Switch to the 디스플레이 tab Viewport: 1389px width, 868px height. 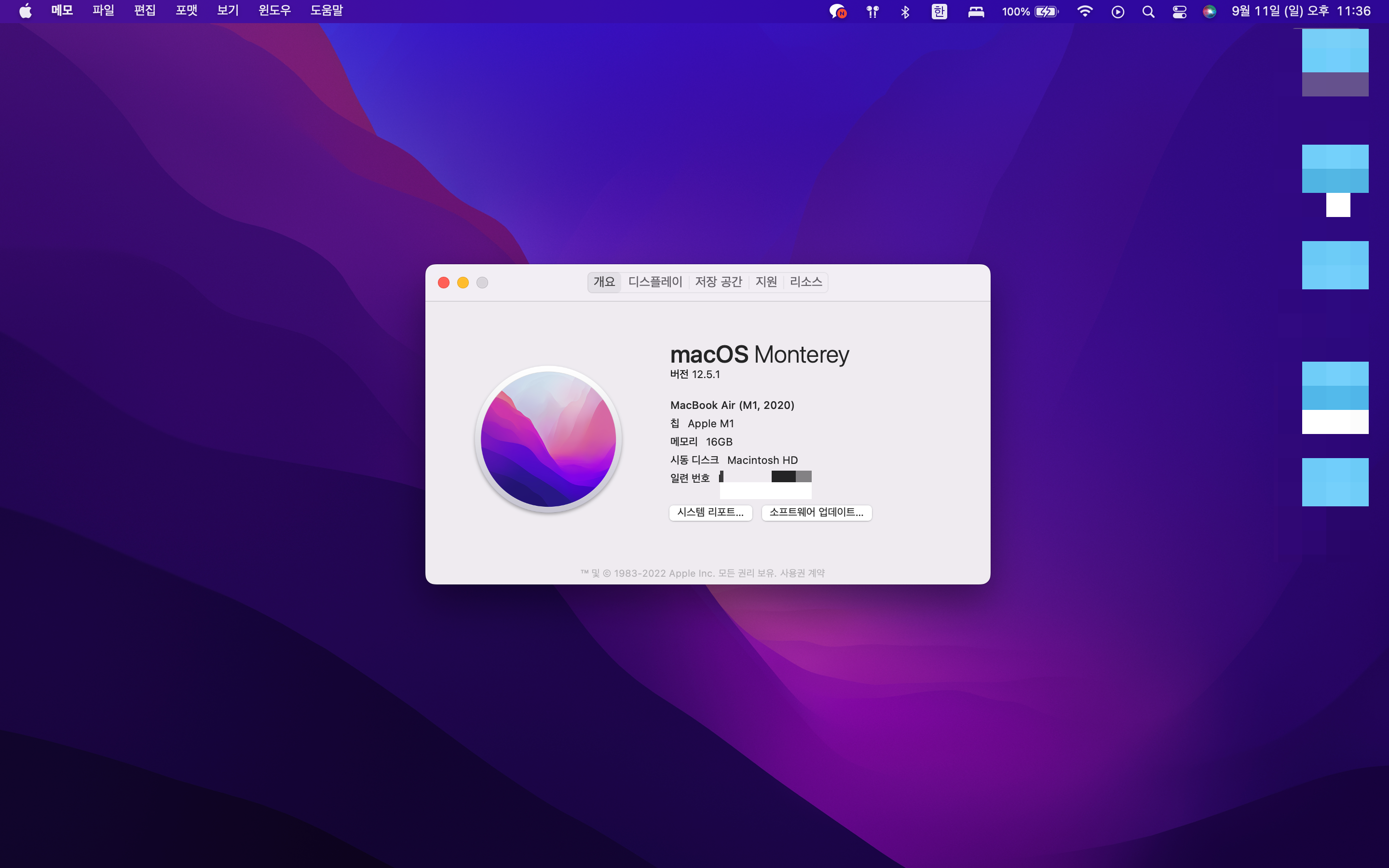click(x=655, y=282)
